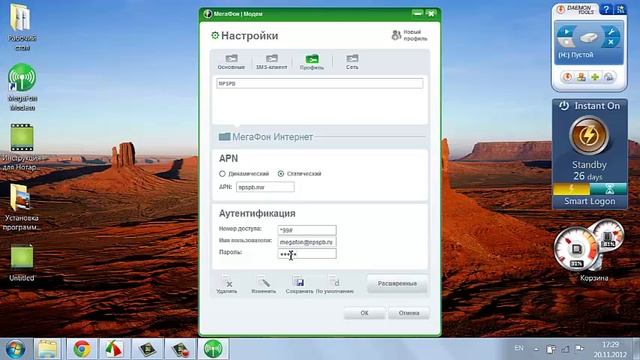Click into the APN input field
The height and width of the screenshot is (360, 640).
pyautogui.click(x=265, y=187)
